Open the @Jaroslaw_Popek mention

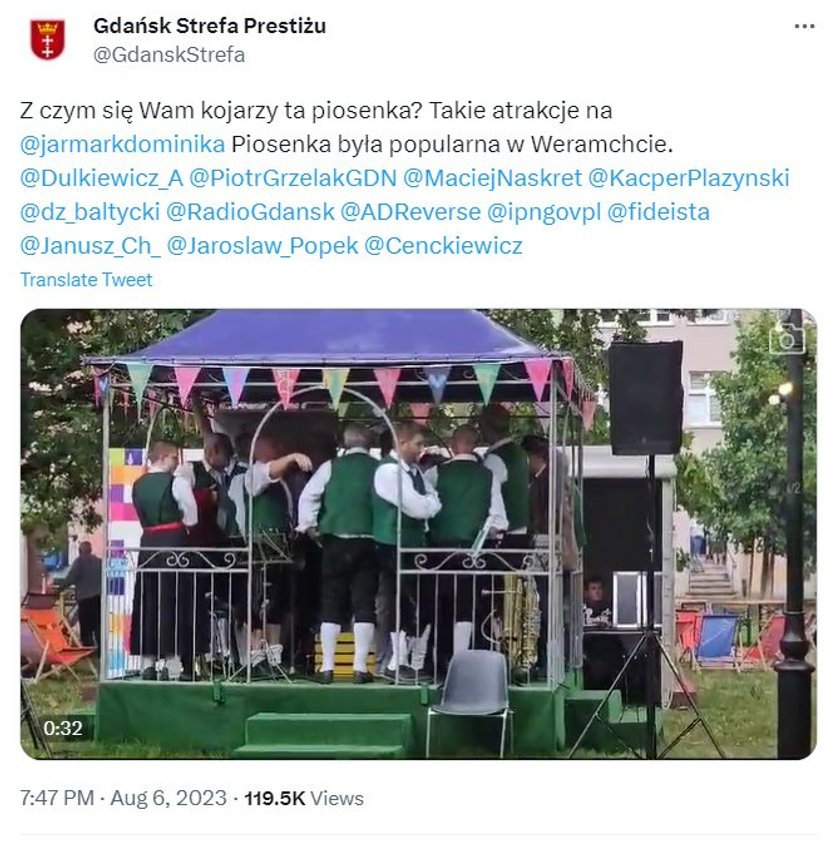(x=262, y=246)
